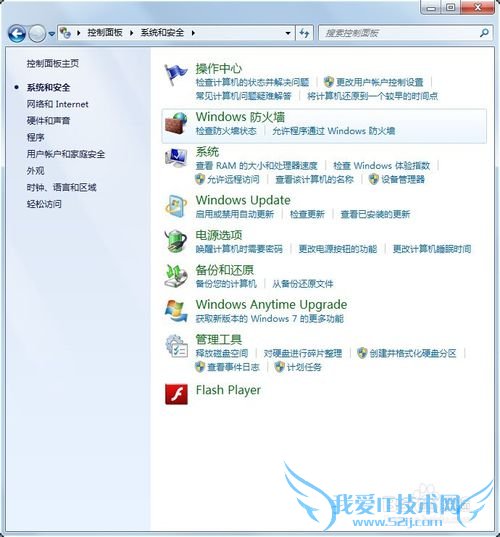Open the Flash Player icon
Image resolution: width=500 pixels, height=537 pixels.
coord(176,394)
